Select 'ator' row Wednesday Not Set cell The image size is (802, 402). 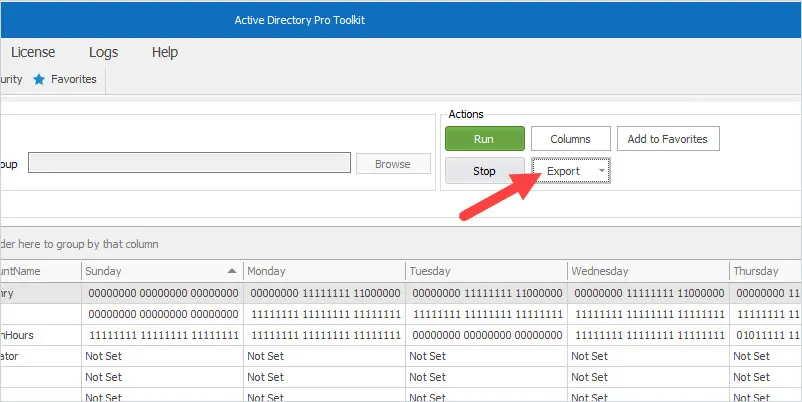pyautogui.click(x=649, y=356)
